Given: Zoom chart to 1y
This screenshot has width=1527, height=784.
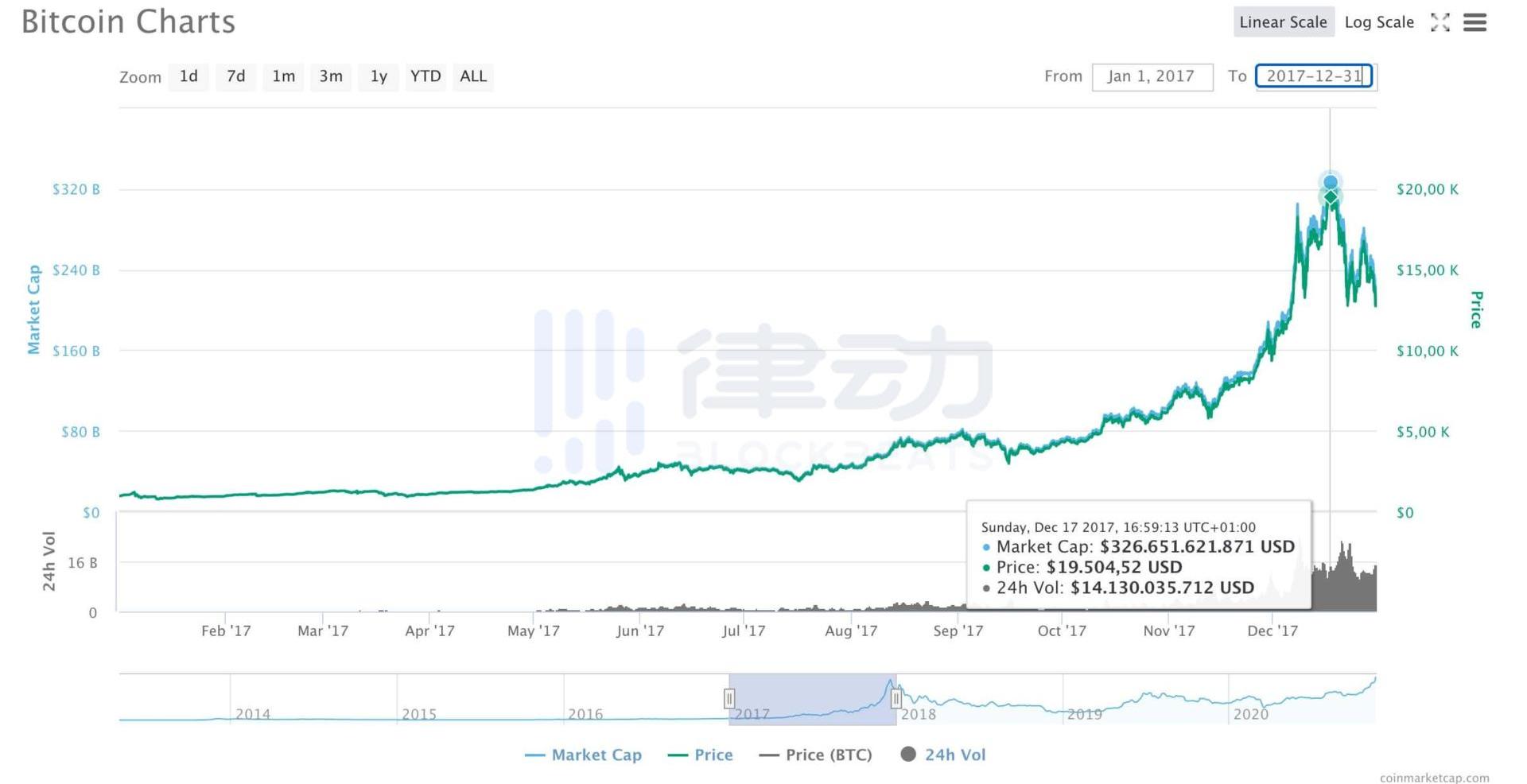Looking at the screenshot, I should click(x=379, y=76).
